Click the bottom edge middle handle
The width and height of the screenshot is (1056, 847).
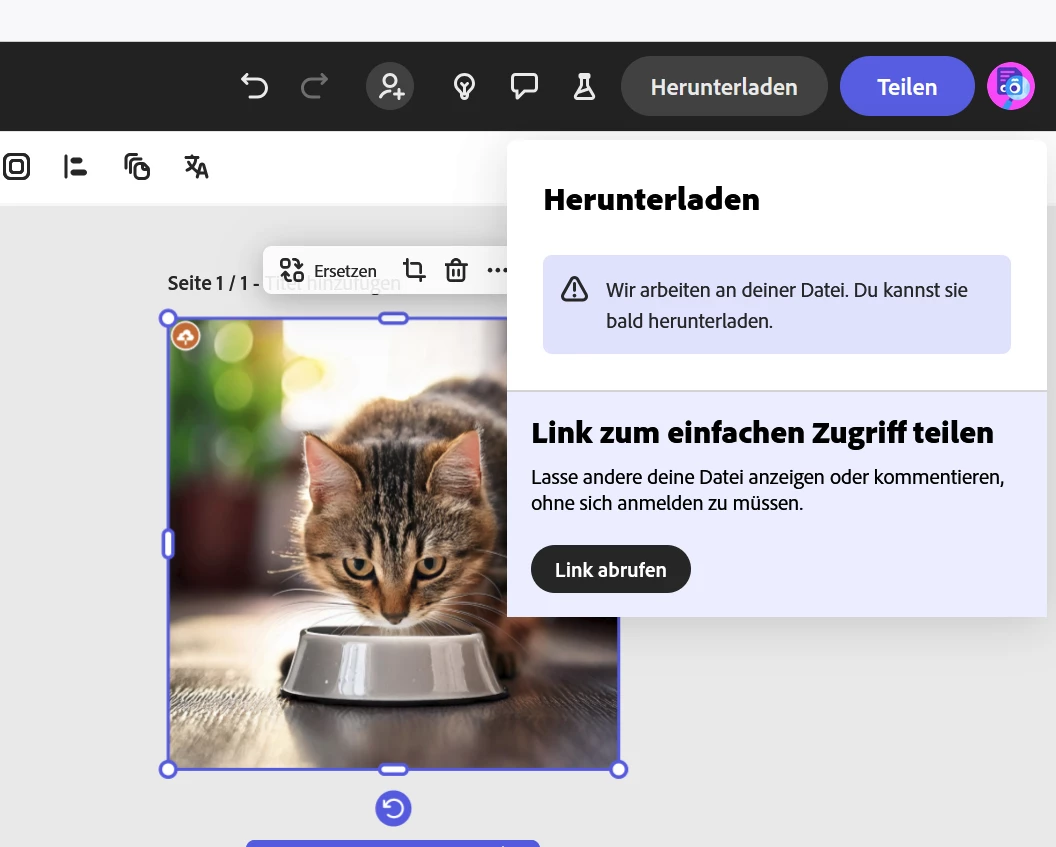point(393,770)
